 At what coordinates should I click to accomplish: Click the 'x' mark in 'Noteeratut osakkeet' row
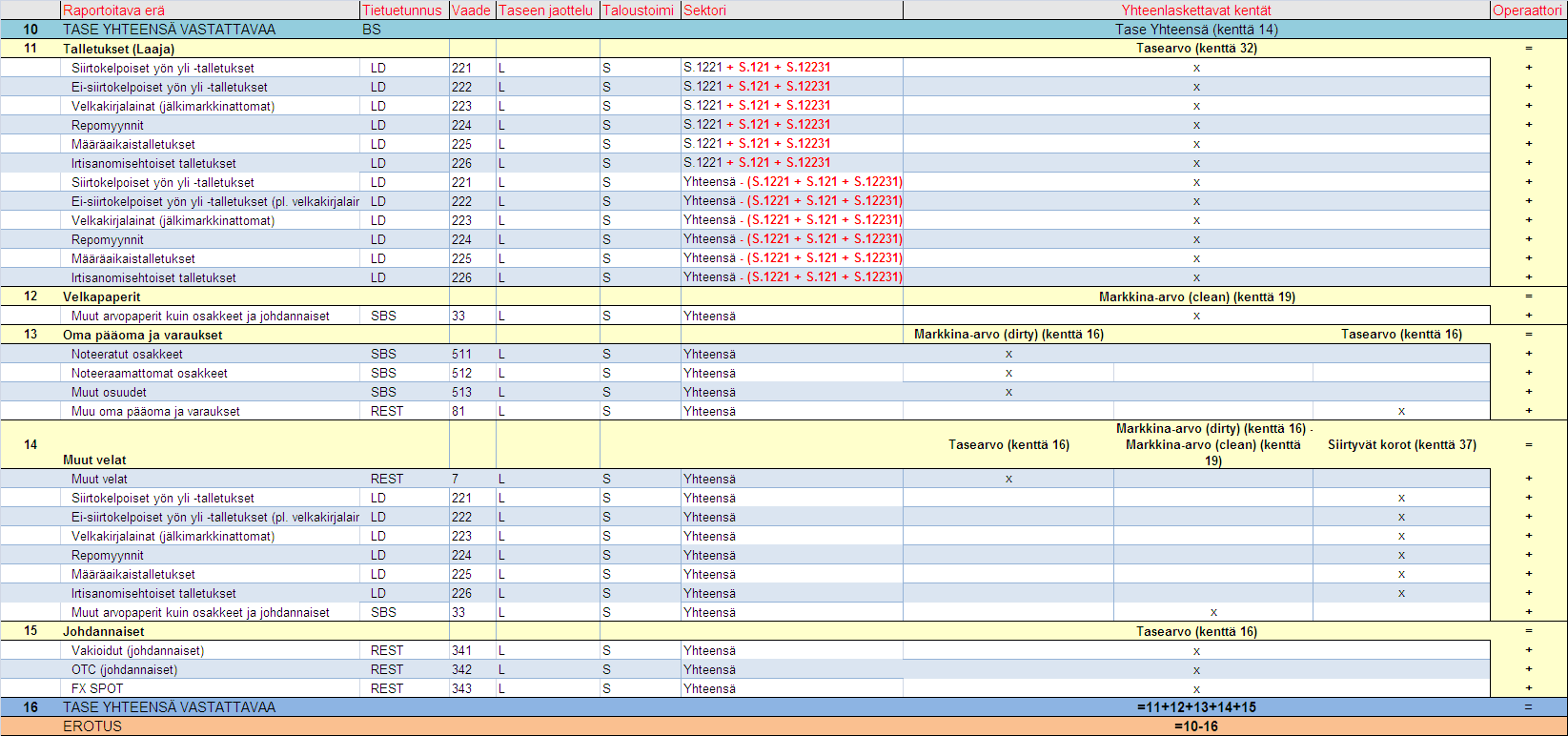(1008, 354)
